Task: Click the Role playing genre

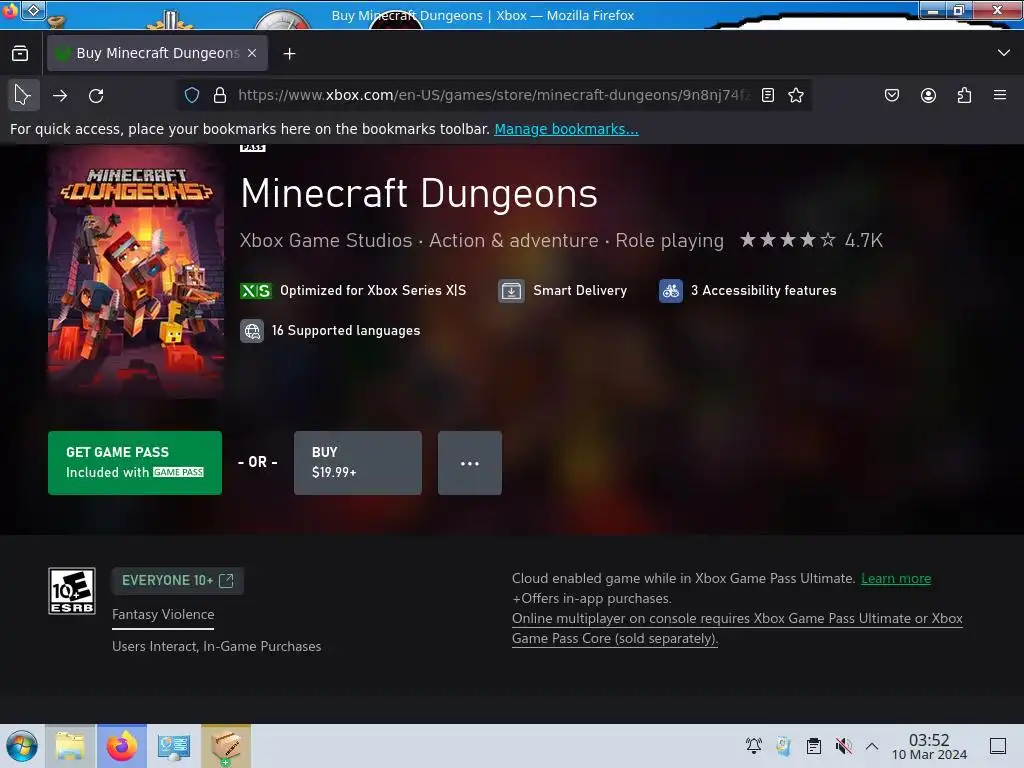Action: [x=669, y=240]
